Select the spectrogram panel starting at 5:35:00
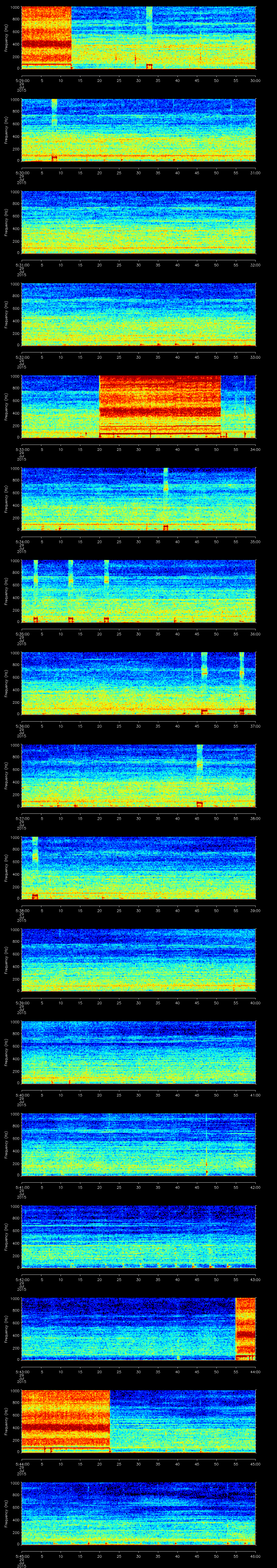277x1568 pixels. [138, 591]
